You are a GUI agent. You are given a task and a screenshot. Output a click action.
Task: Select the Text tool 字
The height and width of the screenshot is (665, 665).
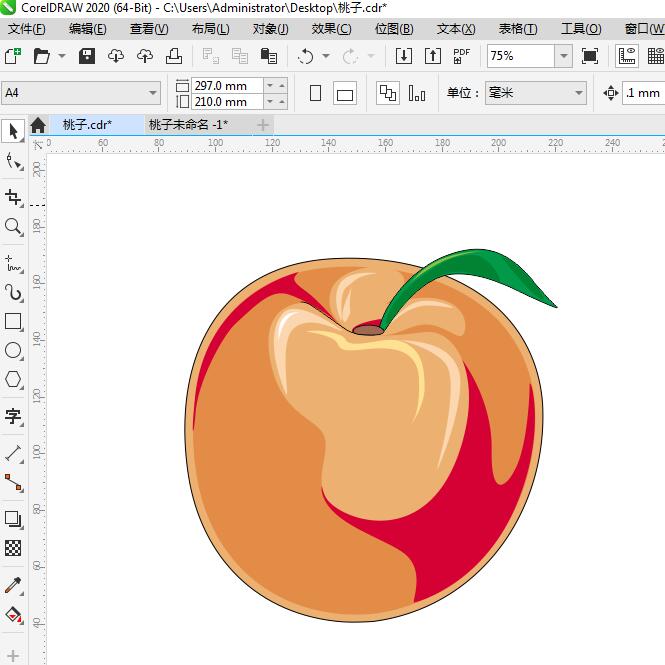13,416
